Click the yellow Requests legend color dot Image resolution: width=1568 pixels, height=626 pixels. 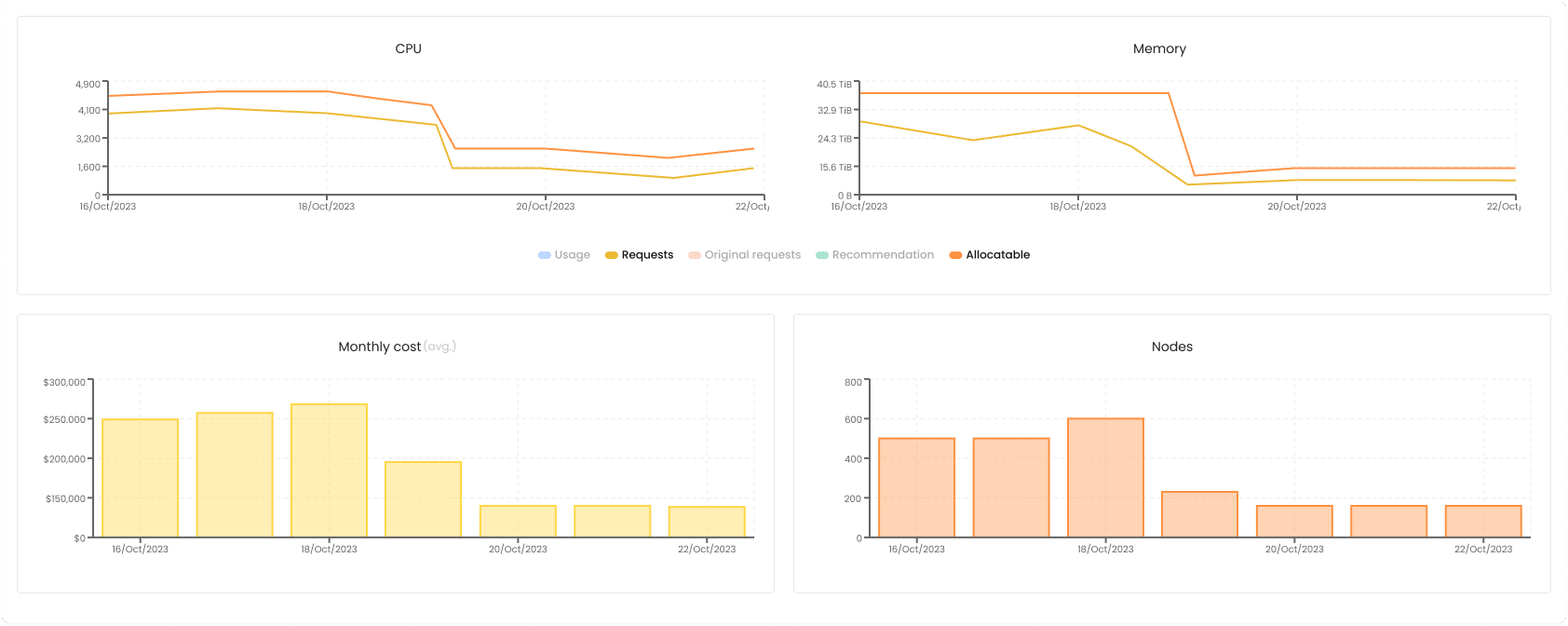pos(612,255)
